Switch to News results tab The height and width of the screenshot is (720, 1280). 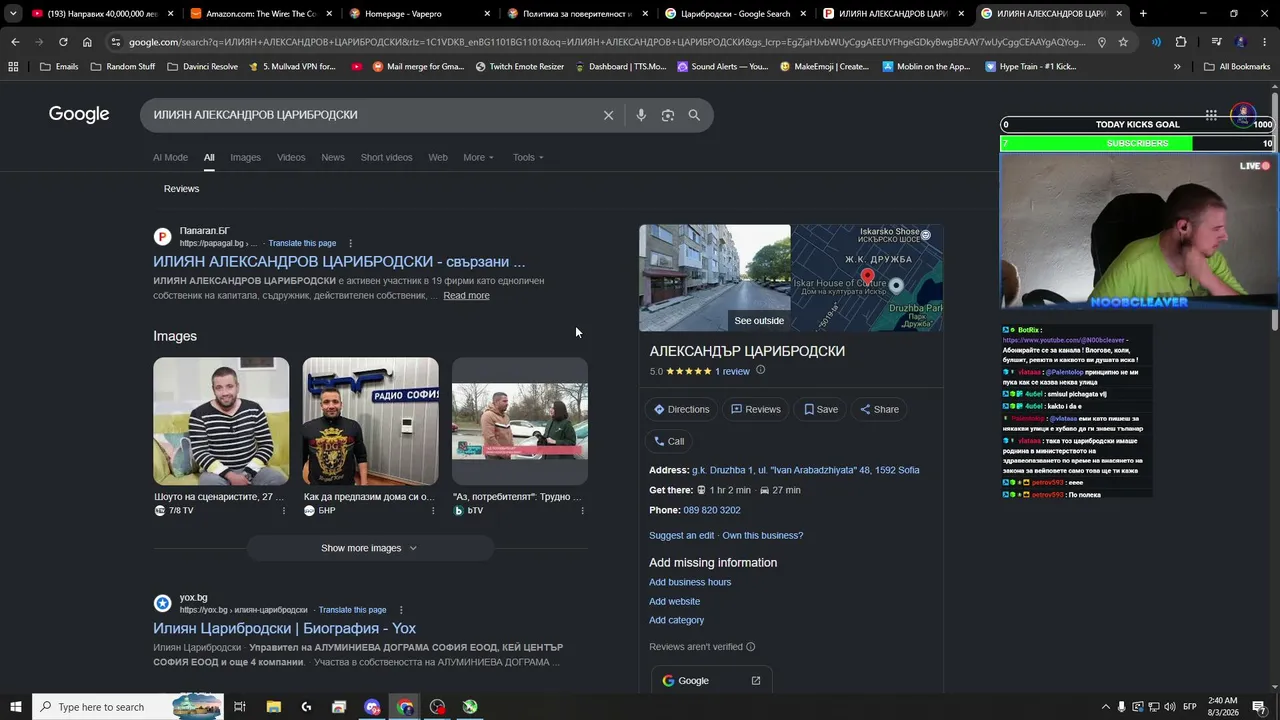(x=333, y=157)
